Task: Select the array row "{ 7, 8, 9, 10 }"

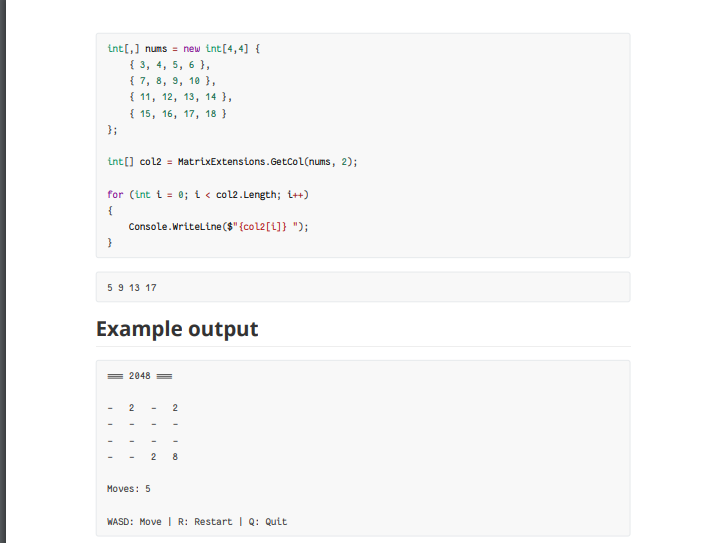Action: coord(172,81)
